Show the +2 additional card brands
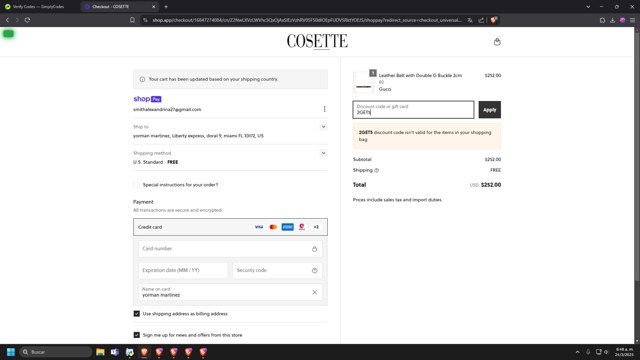The height and width of the screenshot is (360, 640). coord(316,227)
